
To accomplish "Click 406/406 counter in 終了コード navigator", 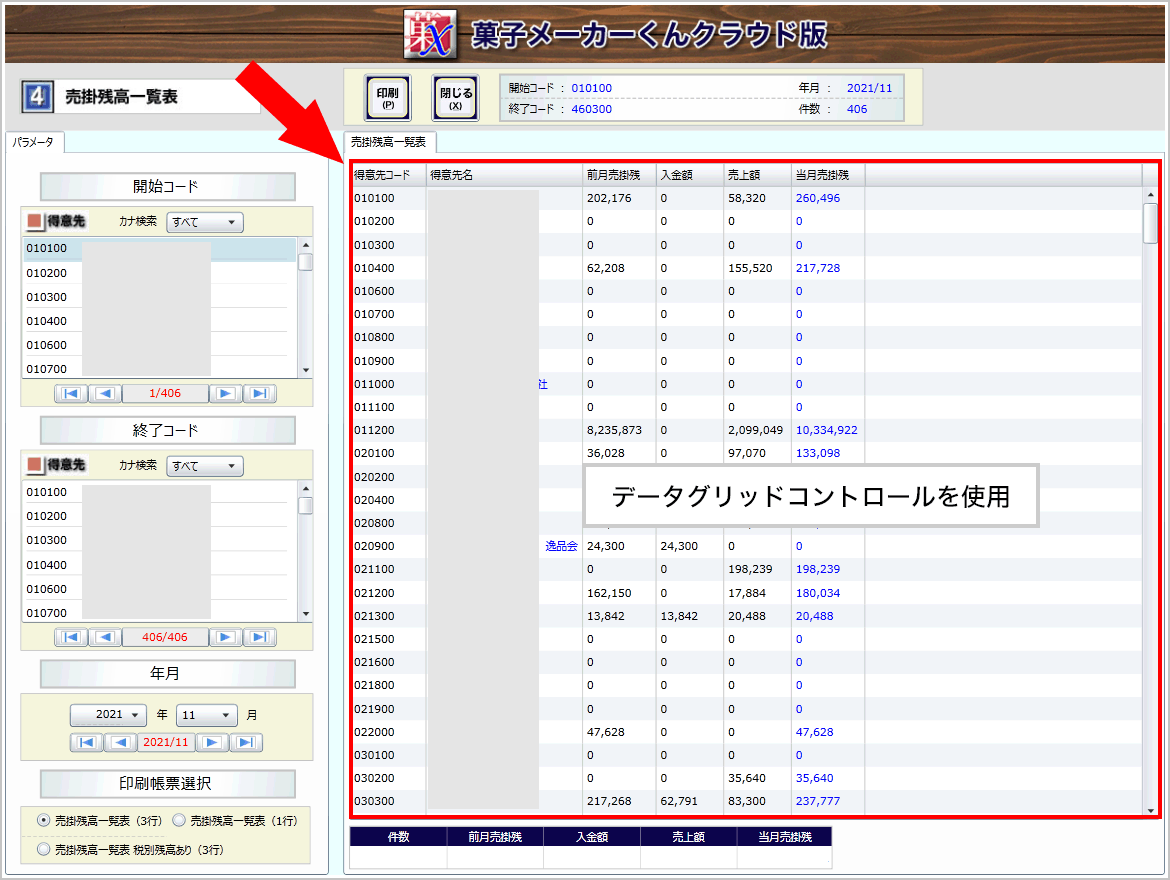I will pos(165,637).
